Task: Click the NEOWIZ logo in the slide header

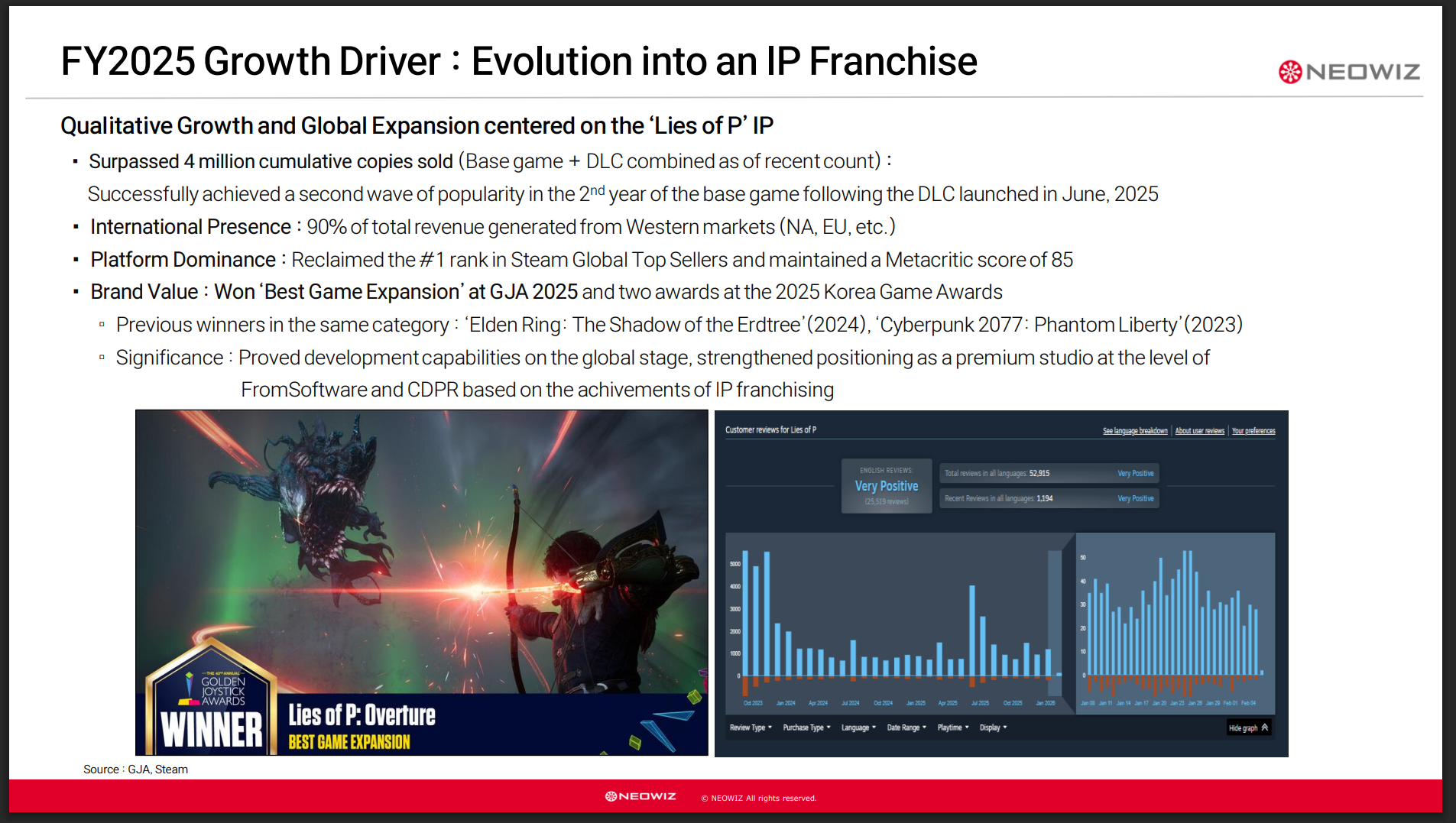Action: pyautogui.click(x=1349, y=72)
